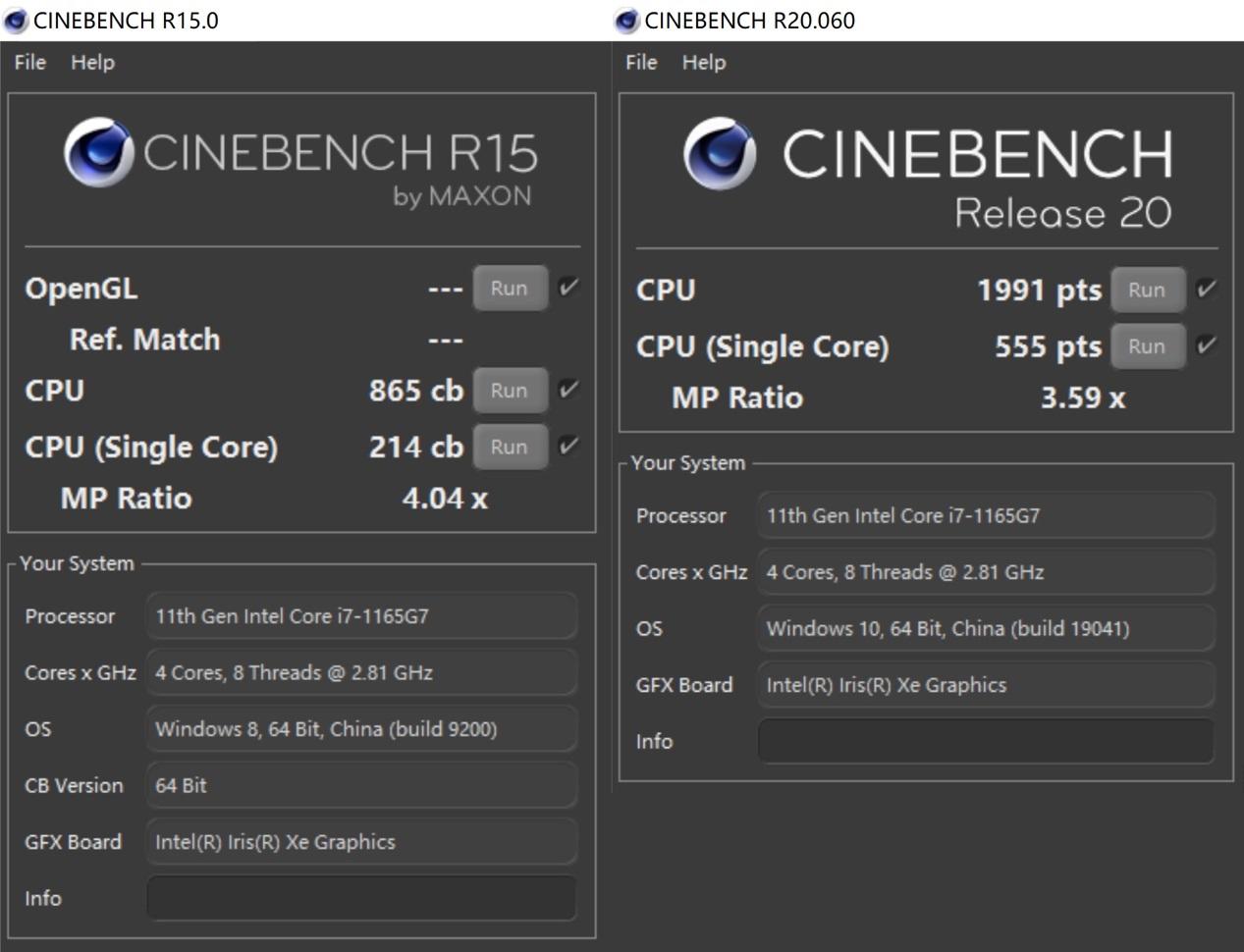This screenshot has height=952, width=1244.
Task: Click the Cinebench R15 sphere logo
Action: [98, 152]
